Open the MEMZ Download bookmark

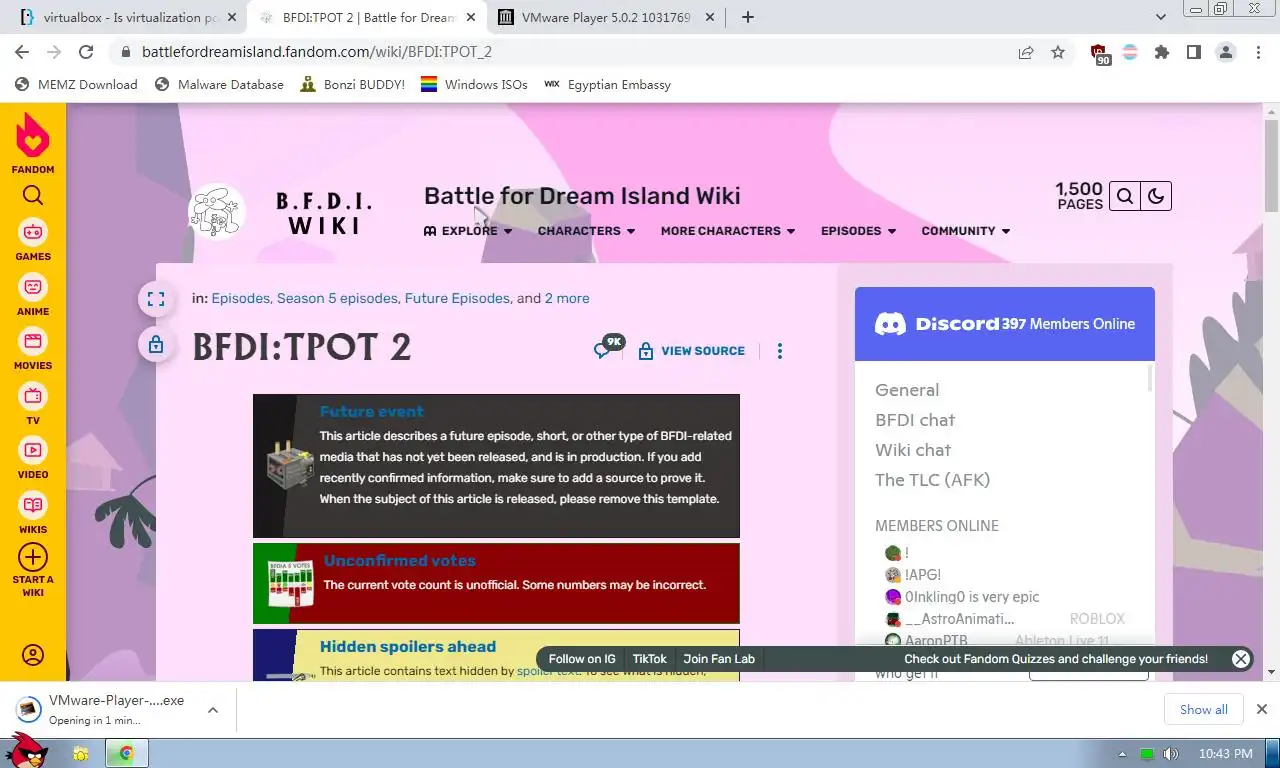[77, 85]
